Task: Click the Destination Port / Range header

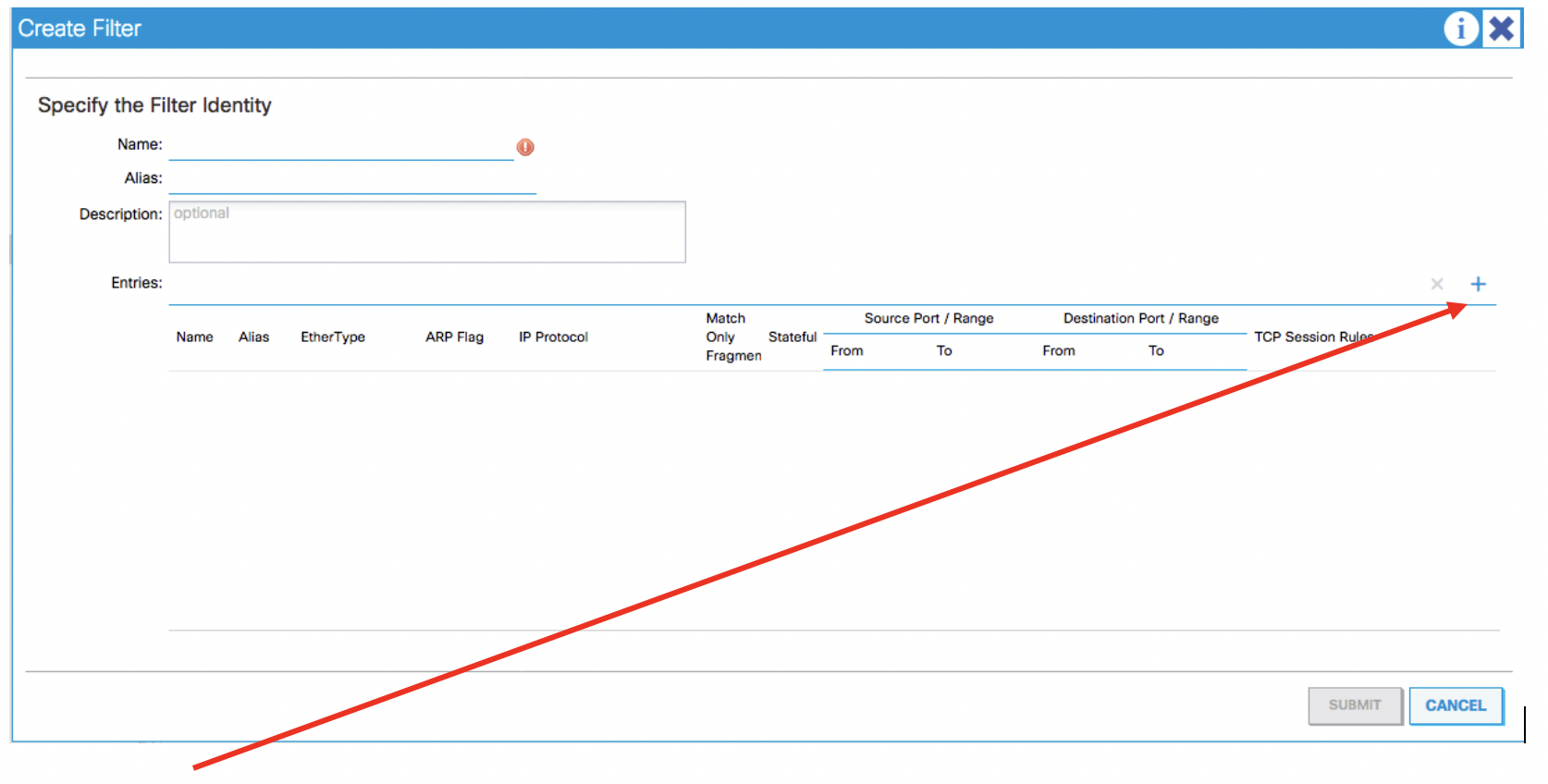Action: pyautogui.click(x=1140, y=319)
